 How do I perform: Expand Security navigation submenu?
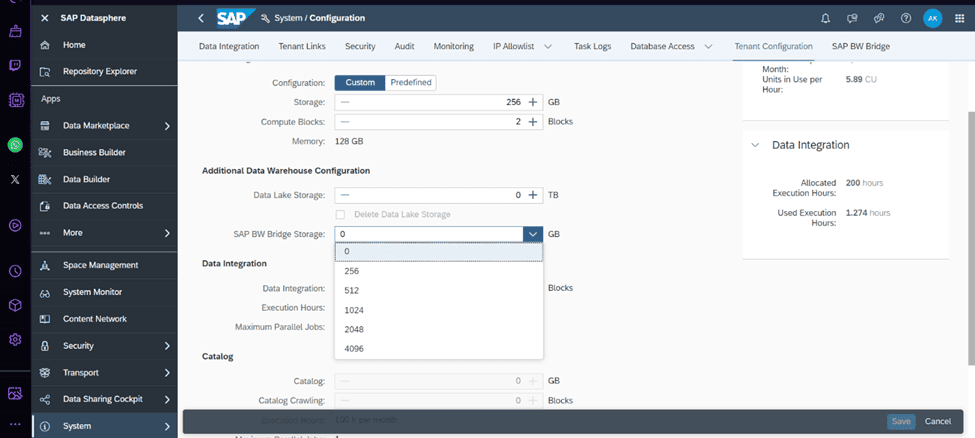pyautogui.click(x=167, y=346)
